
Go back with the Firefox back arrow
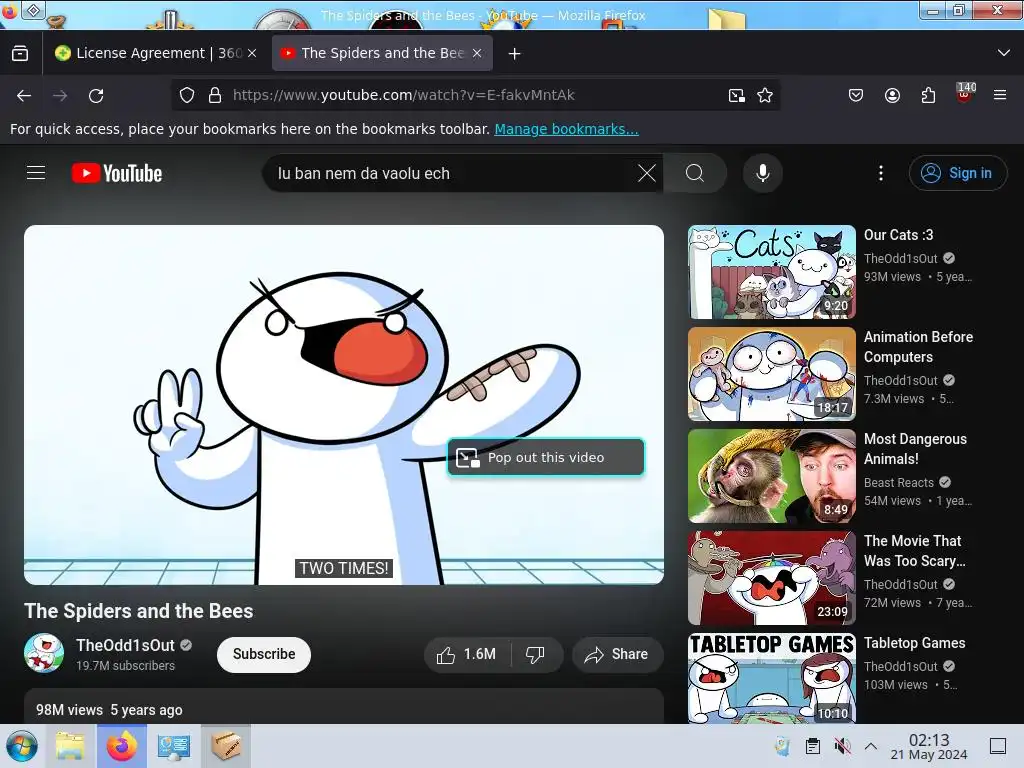tap(24, 96)
